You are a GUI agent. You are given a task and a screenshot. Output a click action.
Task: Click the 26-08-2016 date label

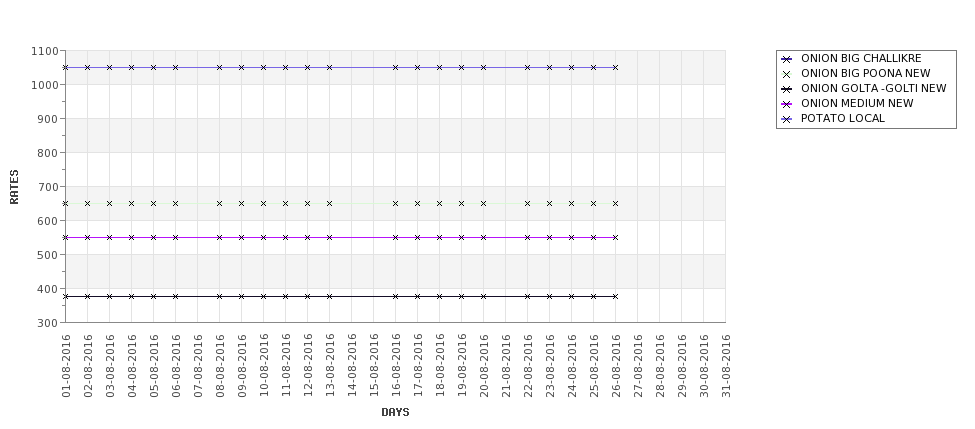click(x=616, y=366)
